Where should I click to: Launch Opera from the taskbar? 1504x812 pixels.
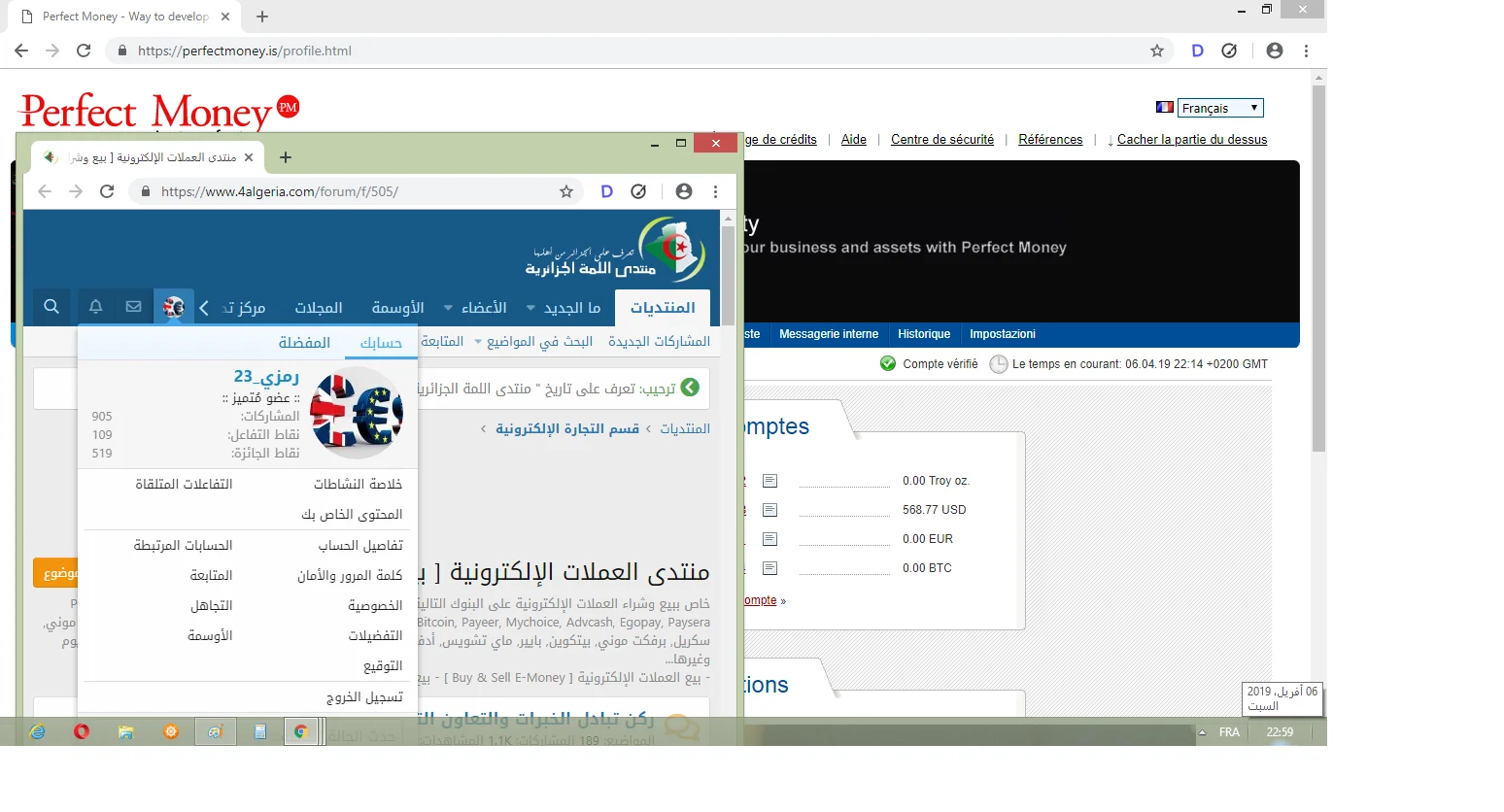pos(82,731)
